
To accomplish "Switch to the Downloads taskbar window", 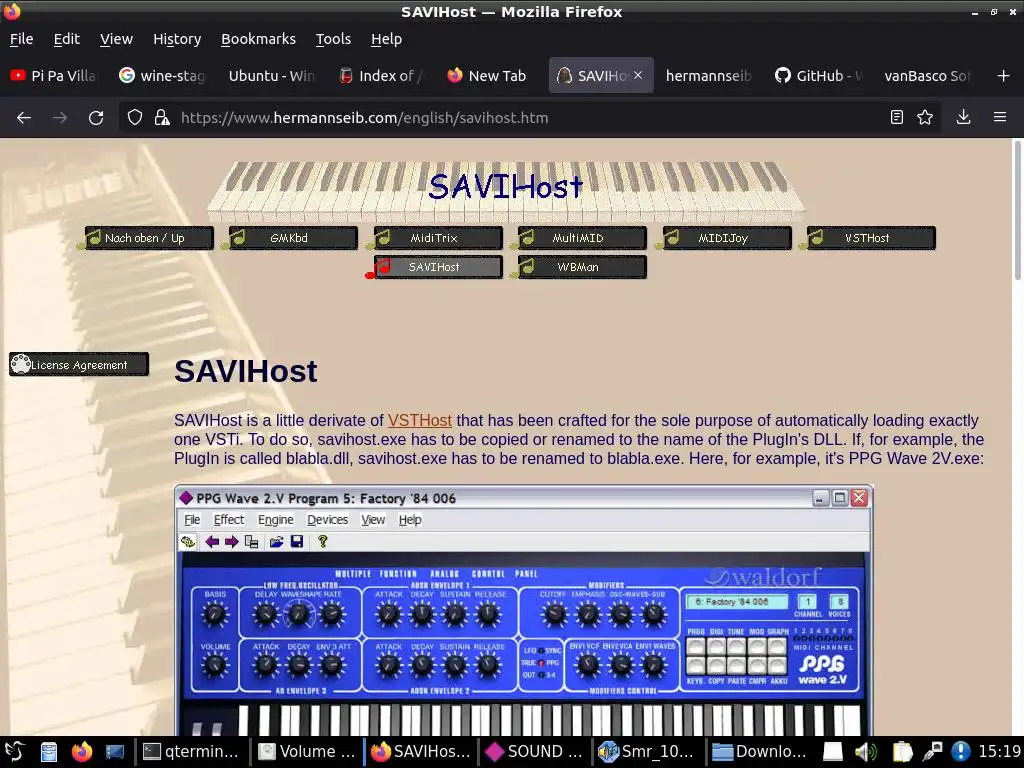I will pos(761,752).
